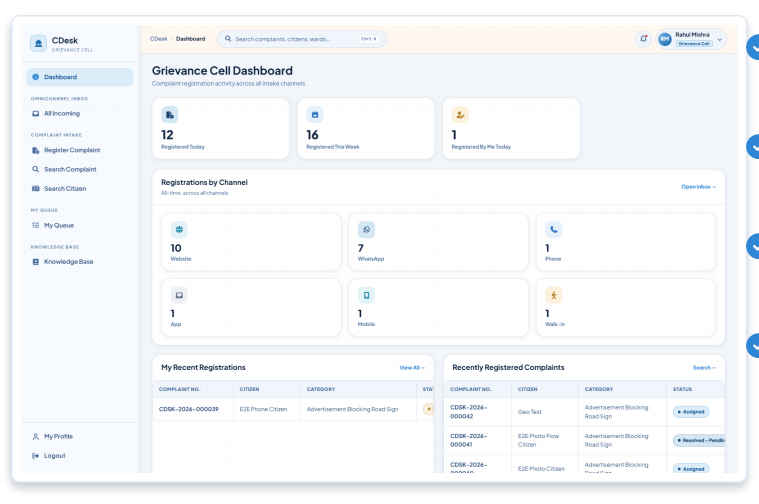759x504 pixels.
Task: Click the Website channel globe icon
Action: pyautogui.click(x=179, y=229)
